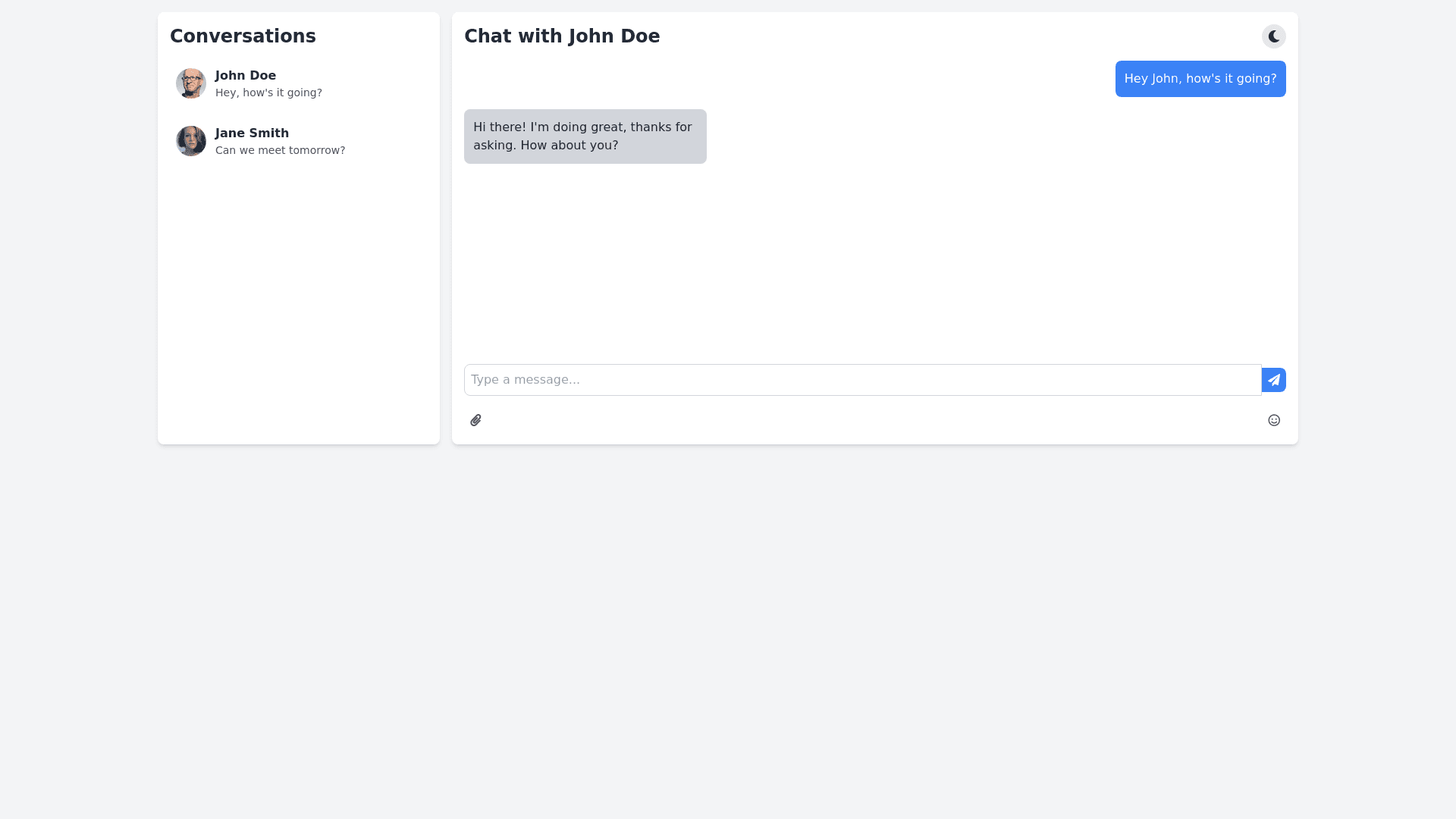
Task: Toggle dark mode with the moon icon
Action: (x=1273, y=36)
